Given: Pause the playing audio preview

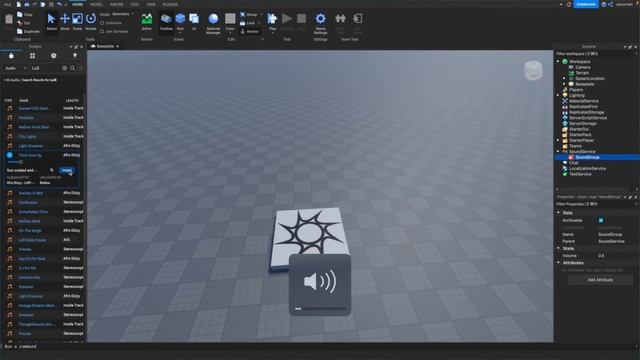Looking at the screenshot, I should (x=10, y=155).
